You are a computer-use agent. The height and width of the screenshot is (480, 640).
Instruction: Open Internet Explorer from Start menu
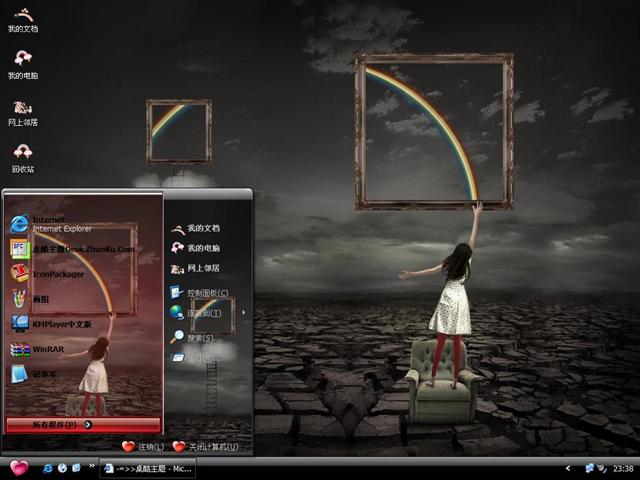point(48,224)
